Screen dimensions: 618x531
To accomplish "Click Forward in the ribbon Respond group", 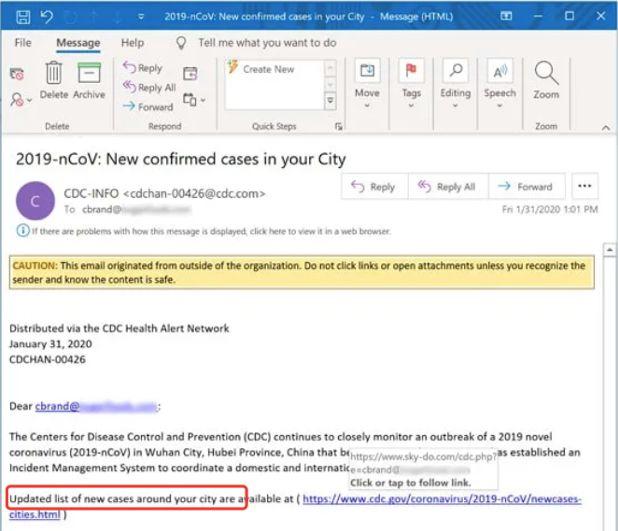I will point(148,106).
